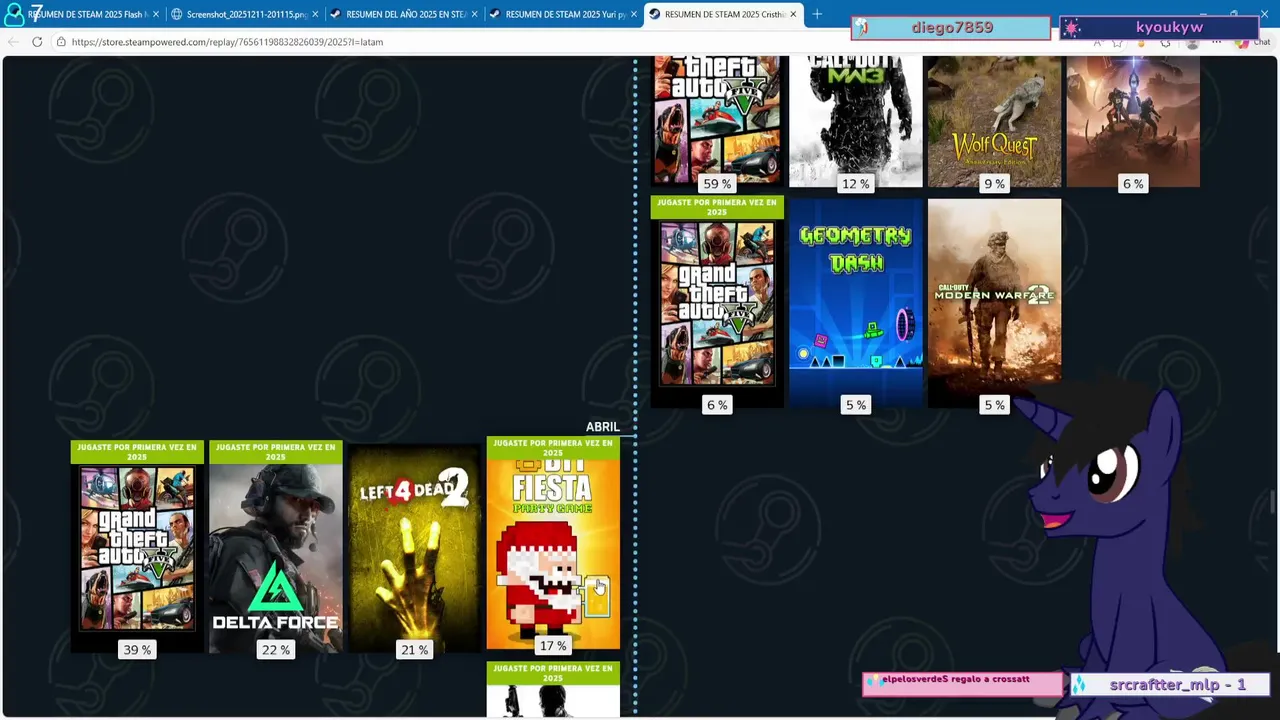Select the 'RESUMEN DE STEAM 2025 Cristhian' tab

(723, 14)
